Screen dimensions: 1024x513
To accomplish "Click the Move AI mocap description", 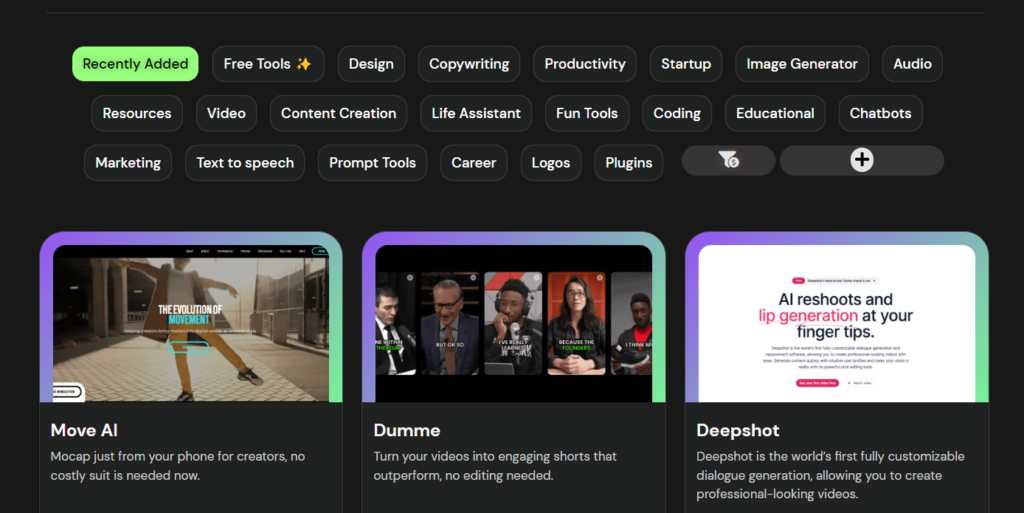I will point(178,466).
